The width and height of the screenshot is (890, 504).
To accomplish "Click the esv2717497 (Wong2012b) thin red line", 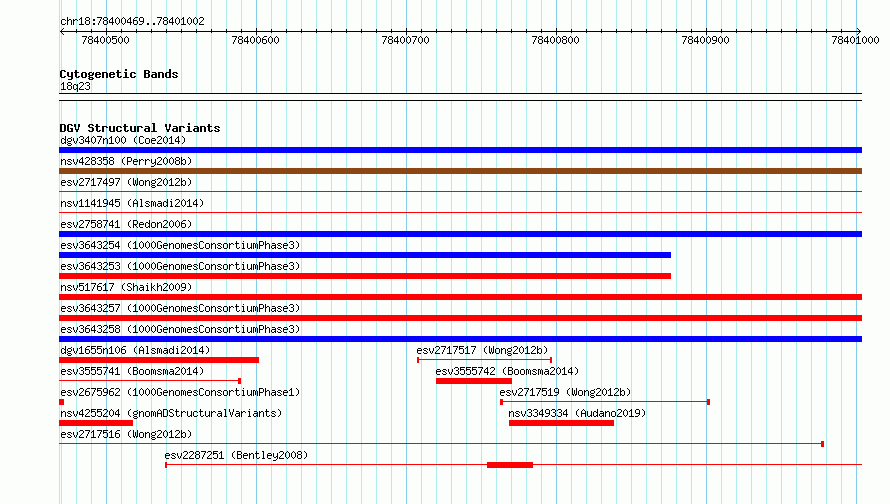I will tap(460, 192).
